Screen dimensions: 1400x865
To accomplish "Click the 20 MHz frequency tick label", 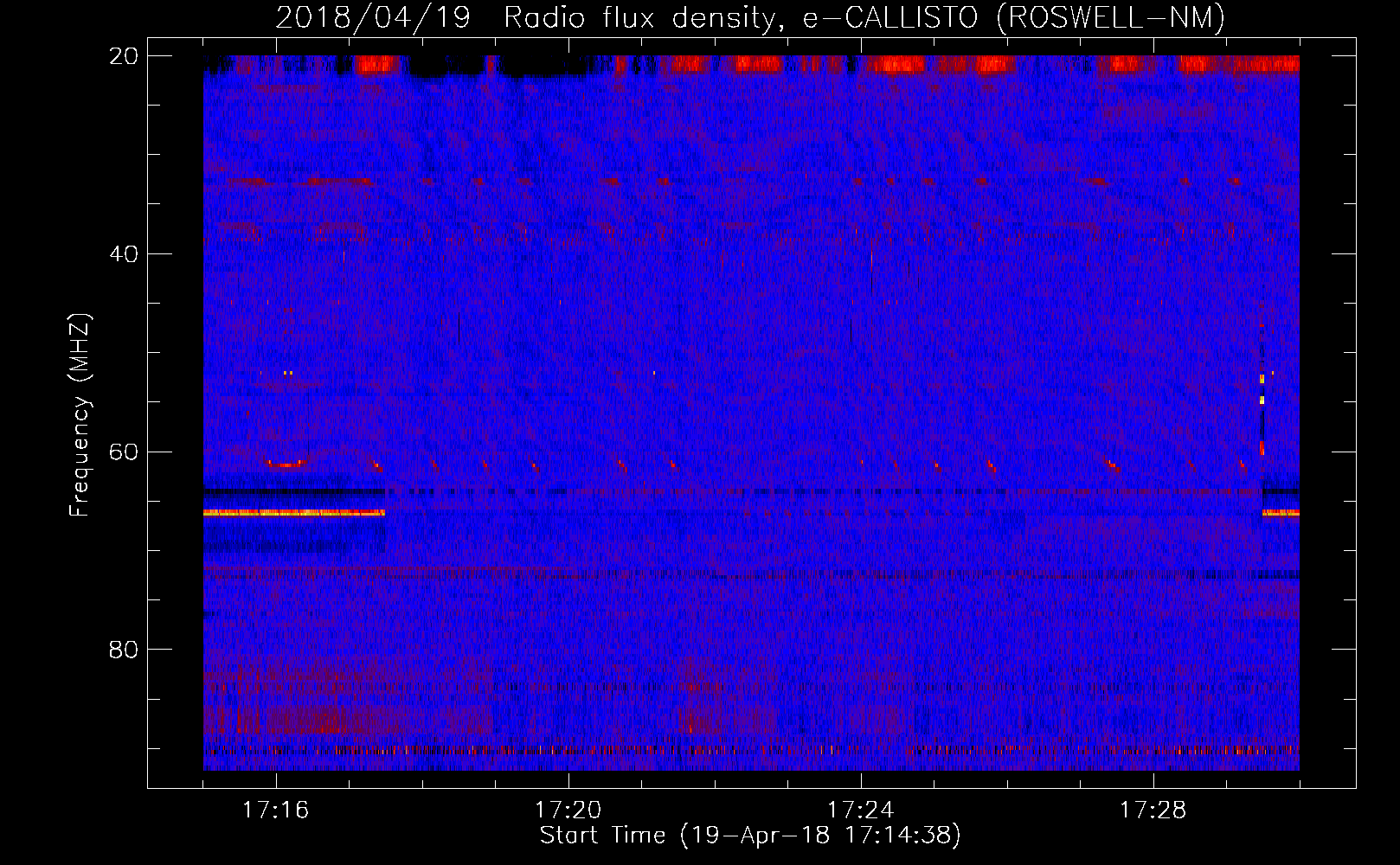I will tap(124, 56).
